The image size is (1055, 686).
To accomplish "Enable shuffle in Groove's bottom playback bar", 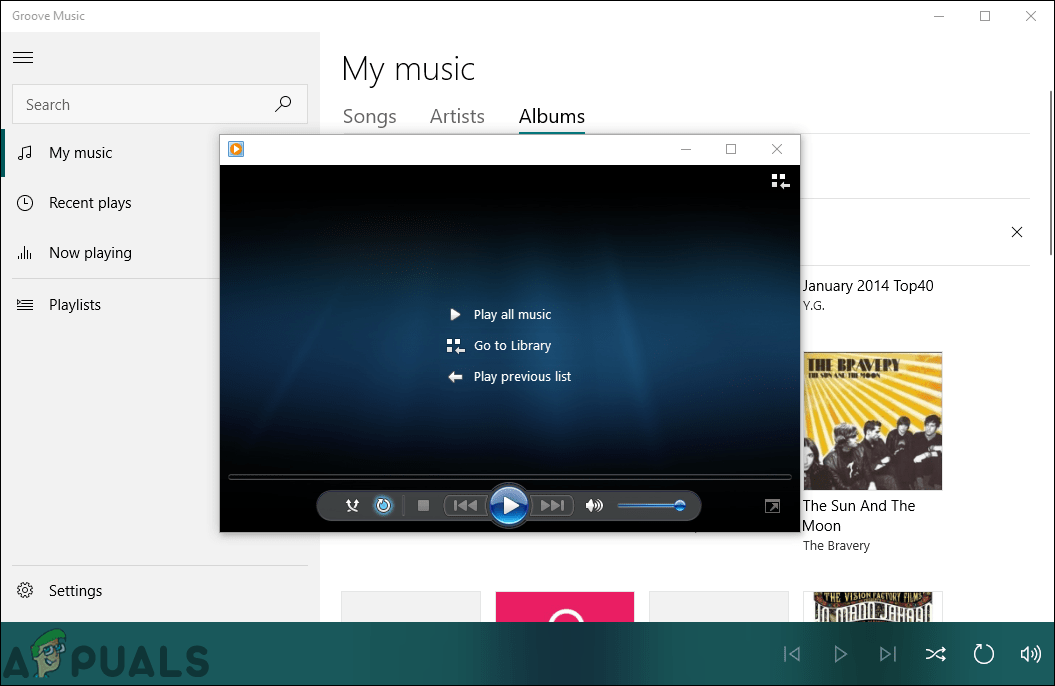I will coord(935,653).
